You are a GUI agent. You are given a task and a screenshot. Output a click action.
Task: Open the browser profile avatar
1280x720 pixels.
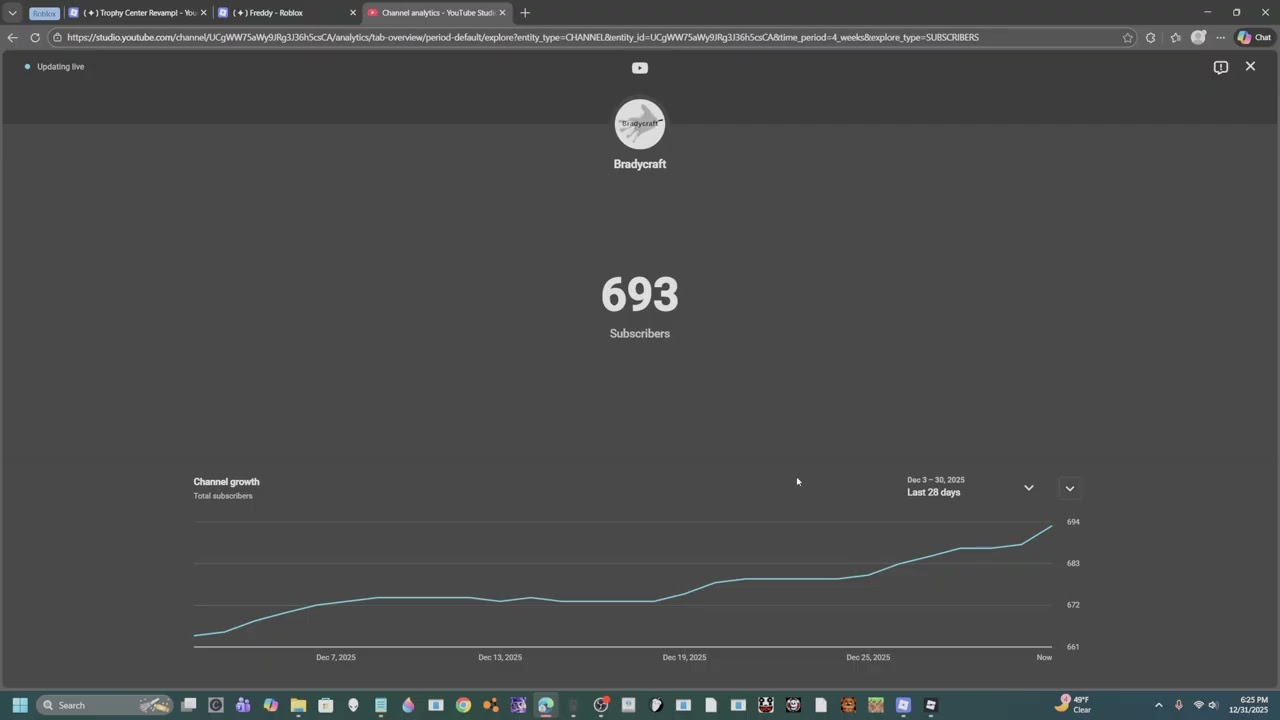1198,38
